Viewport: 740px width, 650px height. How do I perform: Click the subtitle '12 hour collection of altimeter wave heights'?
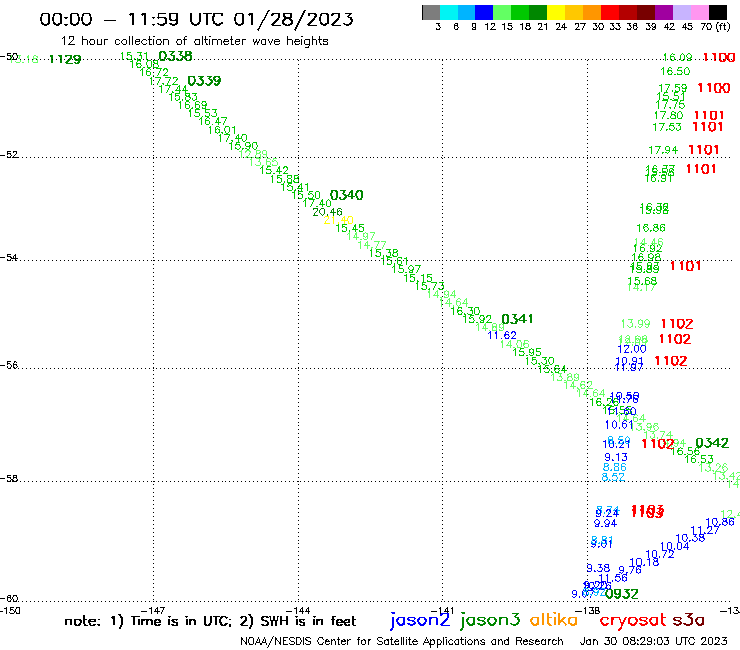[194, 41]
